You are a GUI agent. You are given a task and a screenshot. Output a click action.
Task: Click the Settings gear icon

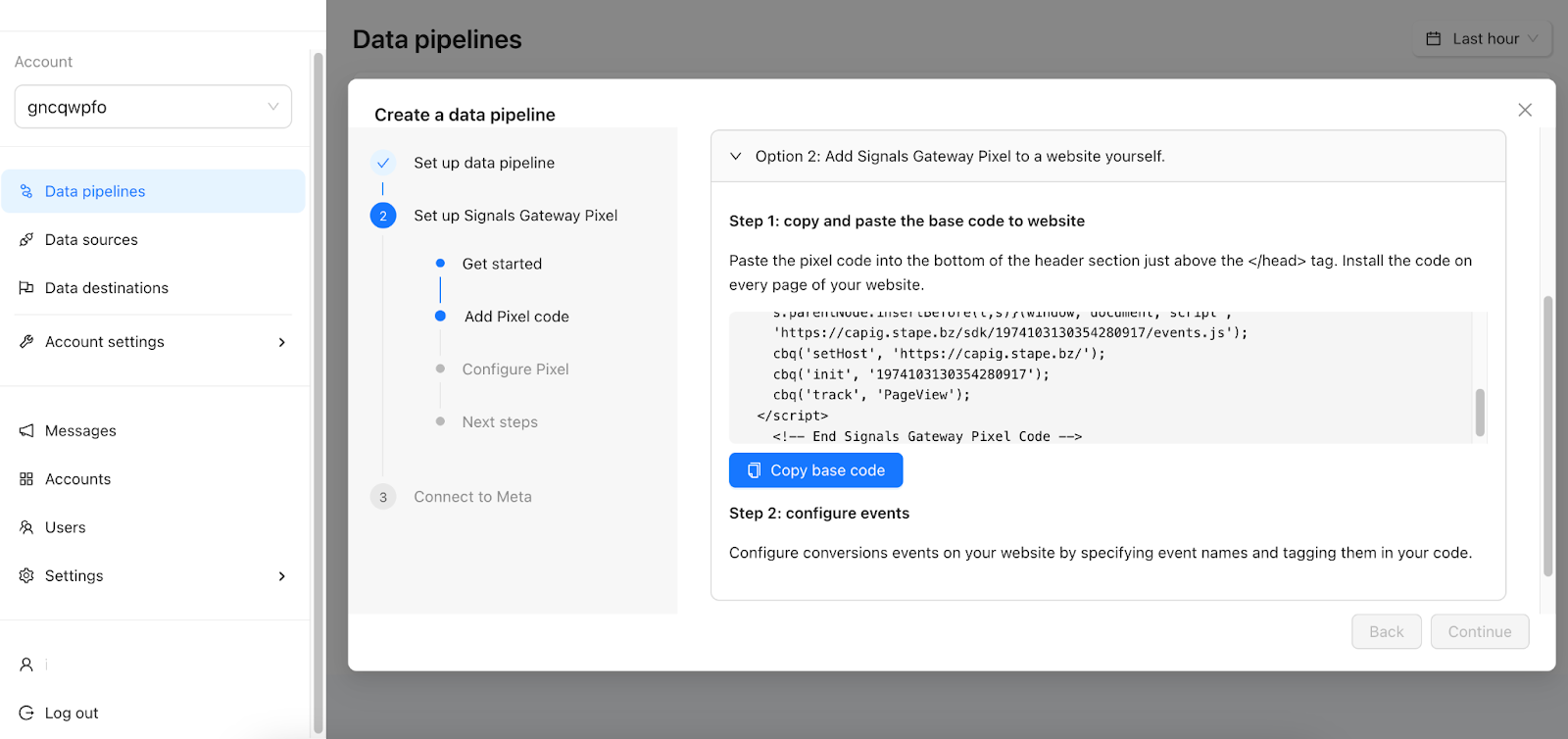tap(26, 575)
